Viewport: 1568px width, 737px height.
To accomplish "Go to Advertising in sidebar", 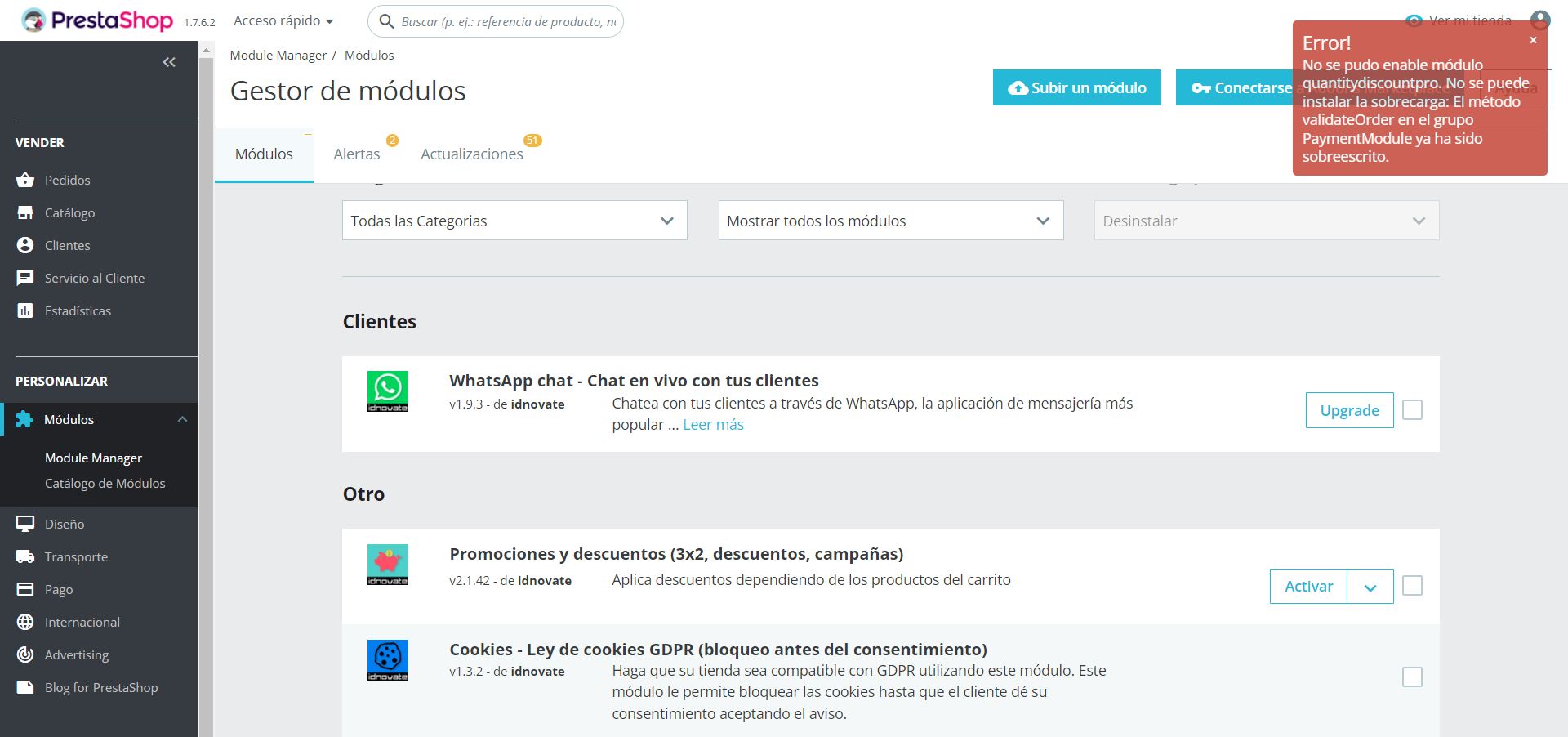I will 77,654.
